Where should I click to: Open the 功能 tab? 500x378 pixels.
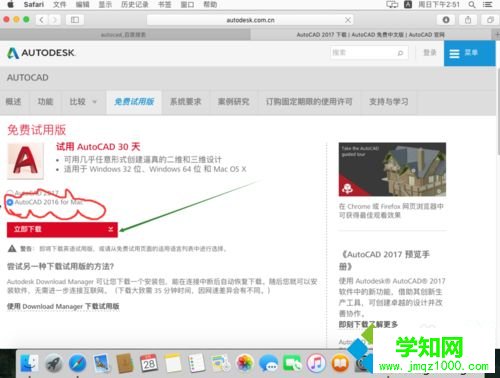click(x=45, y=102)
